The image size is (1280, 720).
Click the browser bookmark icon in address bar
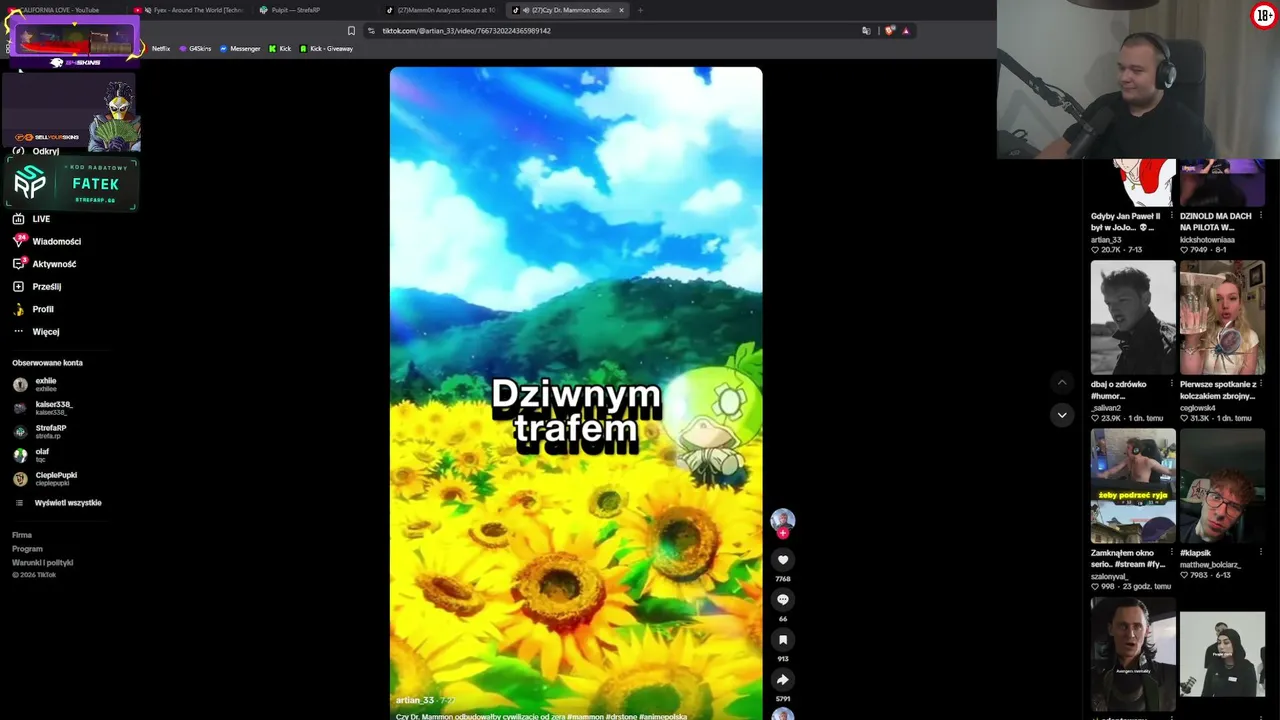click(x=351, y=31)
